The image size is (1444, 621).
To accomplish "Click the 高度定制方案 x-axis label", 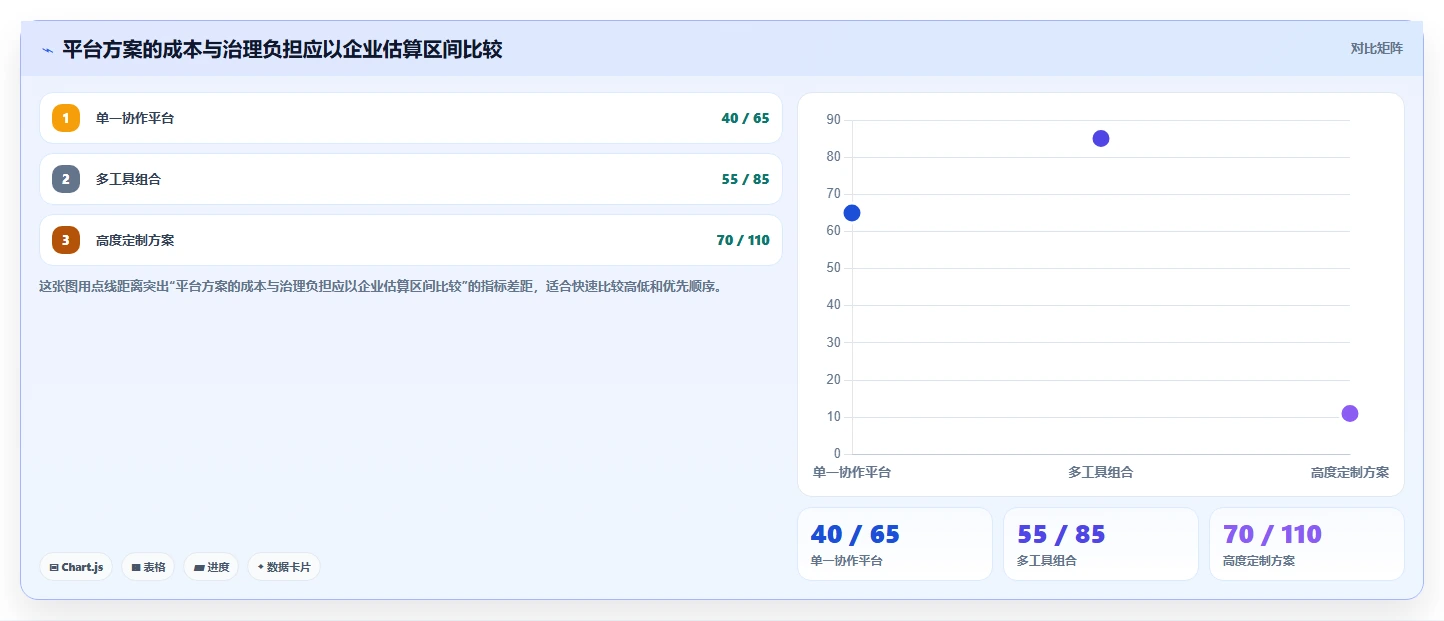I will point(1350,472).
